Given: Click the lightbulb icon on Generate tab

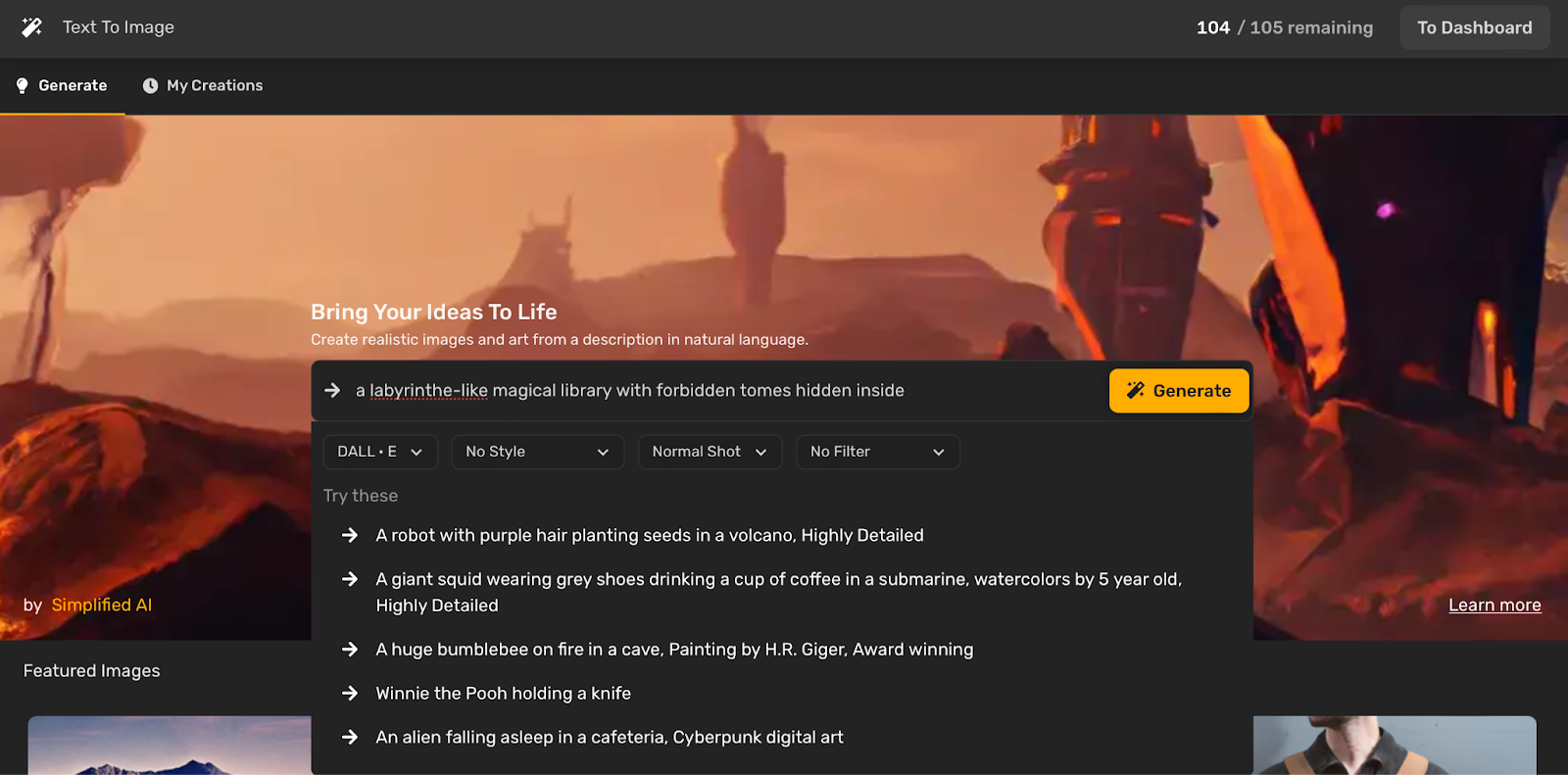Looking at the screenshot, I should point(23,86).
